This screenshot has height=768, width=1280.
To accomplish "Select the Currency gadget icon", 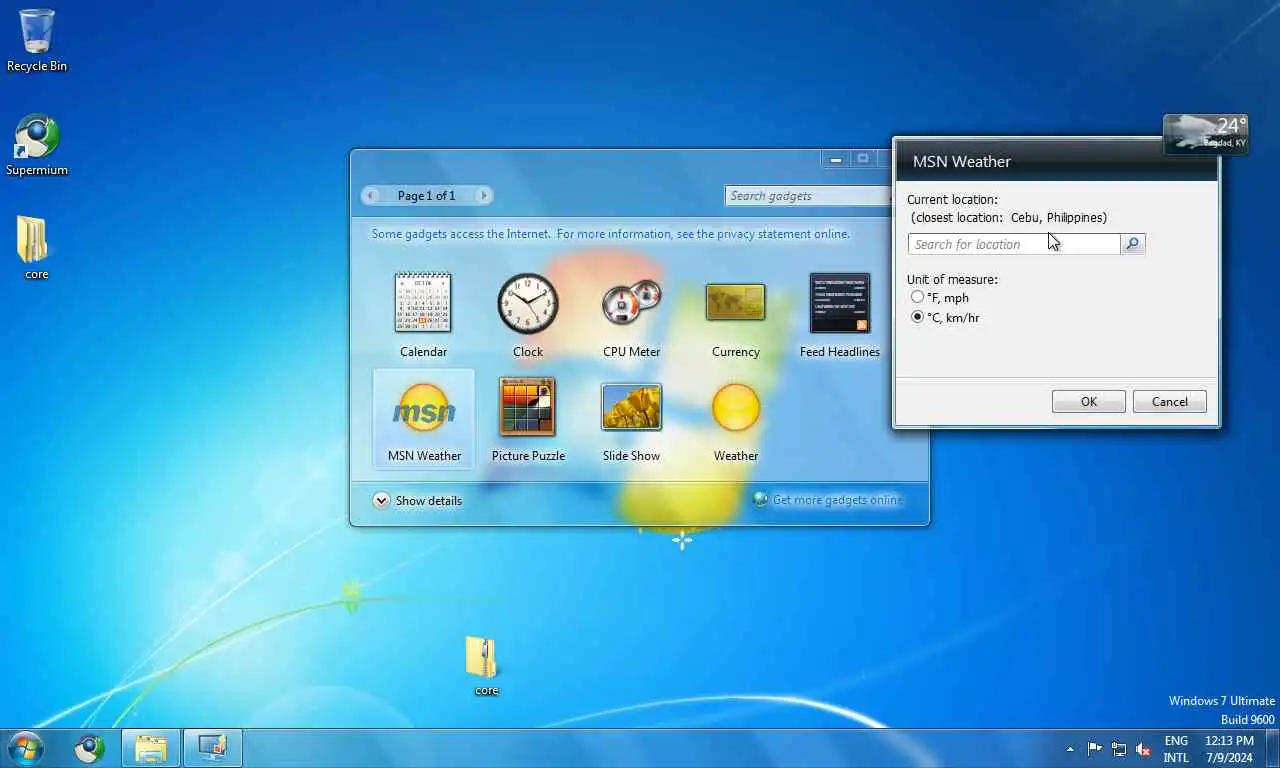I will (x=735, y=302).
